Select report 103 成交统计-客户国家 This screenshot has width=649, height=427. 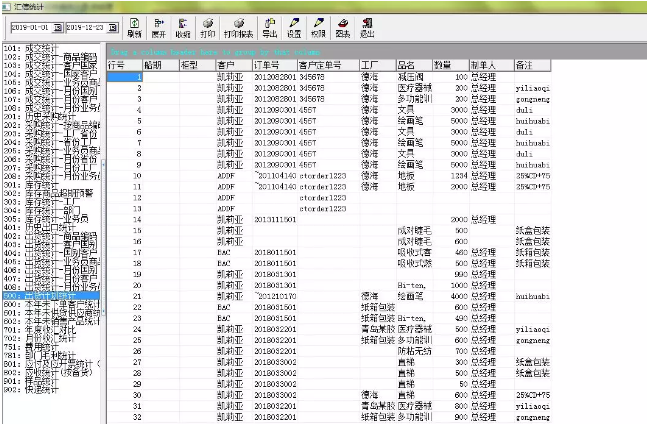click(50, 65)
